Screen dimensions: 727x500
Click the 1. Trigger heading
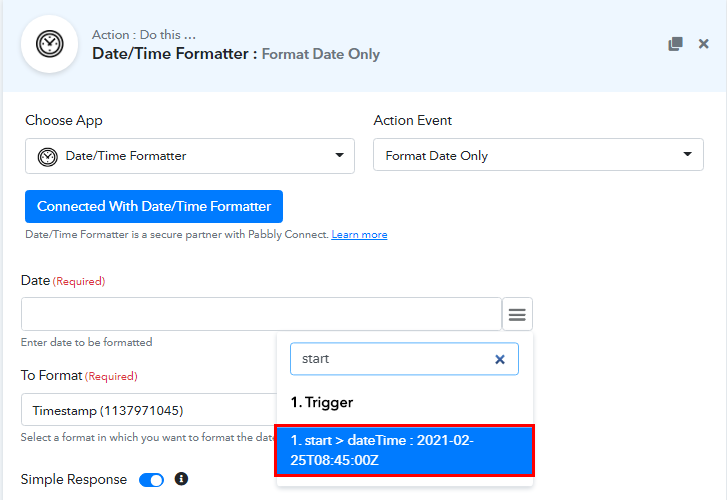point(322,402)
